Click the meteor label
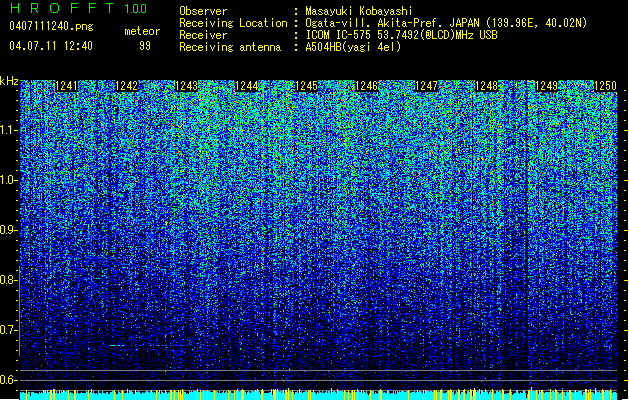This screenshot has width=629, height=400. click(x=142, y=31)
